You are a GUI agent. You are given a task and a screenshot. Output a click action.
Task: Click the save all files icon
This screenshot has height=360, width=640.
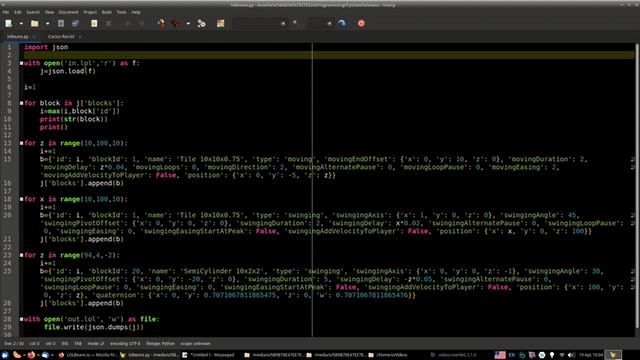[75, 24]
